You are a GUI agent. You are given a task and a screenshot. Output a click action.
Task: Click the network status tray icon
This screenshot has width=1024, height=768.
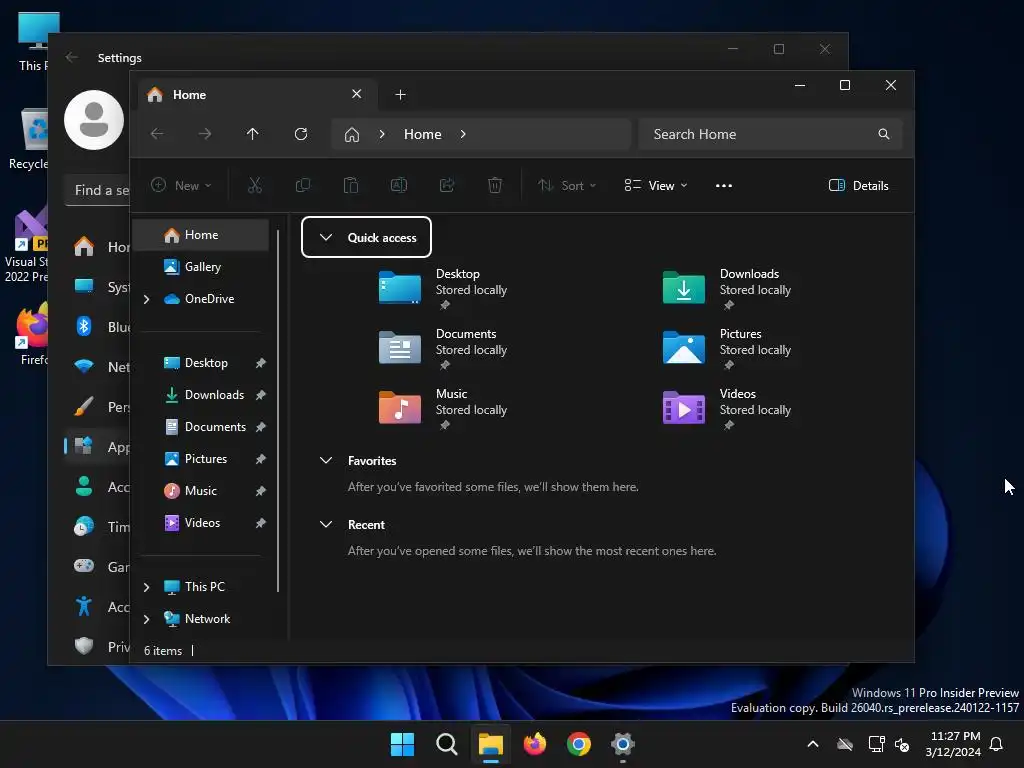[x=876, y=744]
